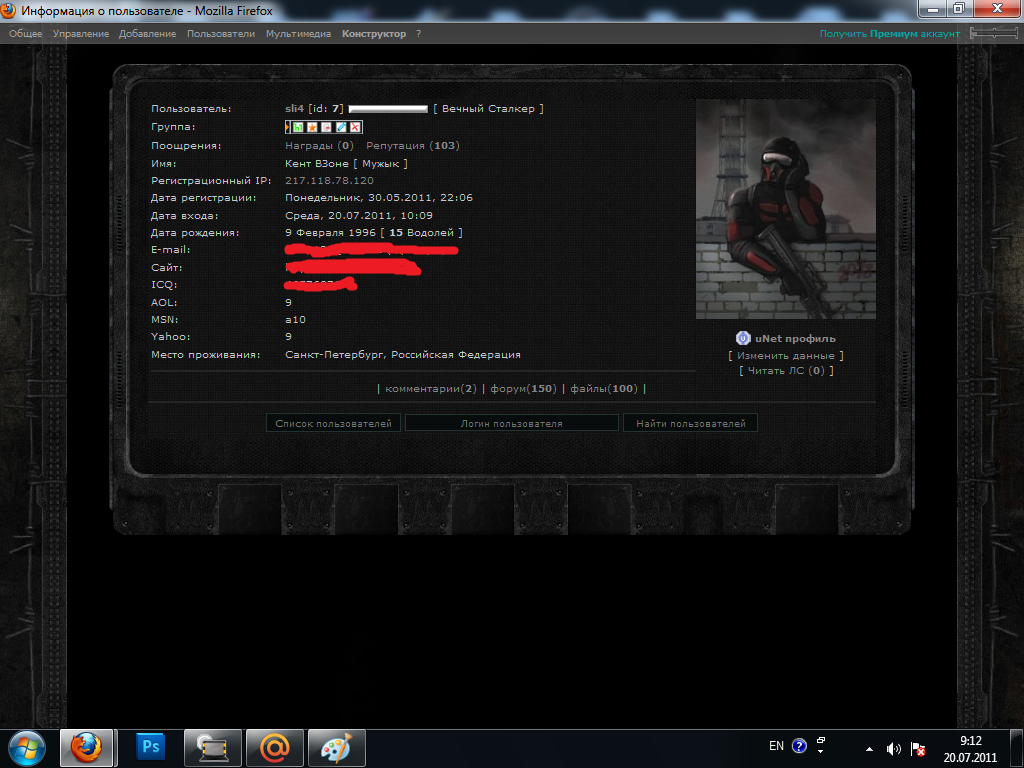Open the Paint palette taskbar icon

[336, 746]
